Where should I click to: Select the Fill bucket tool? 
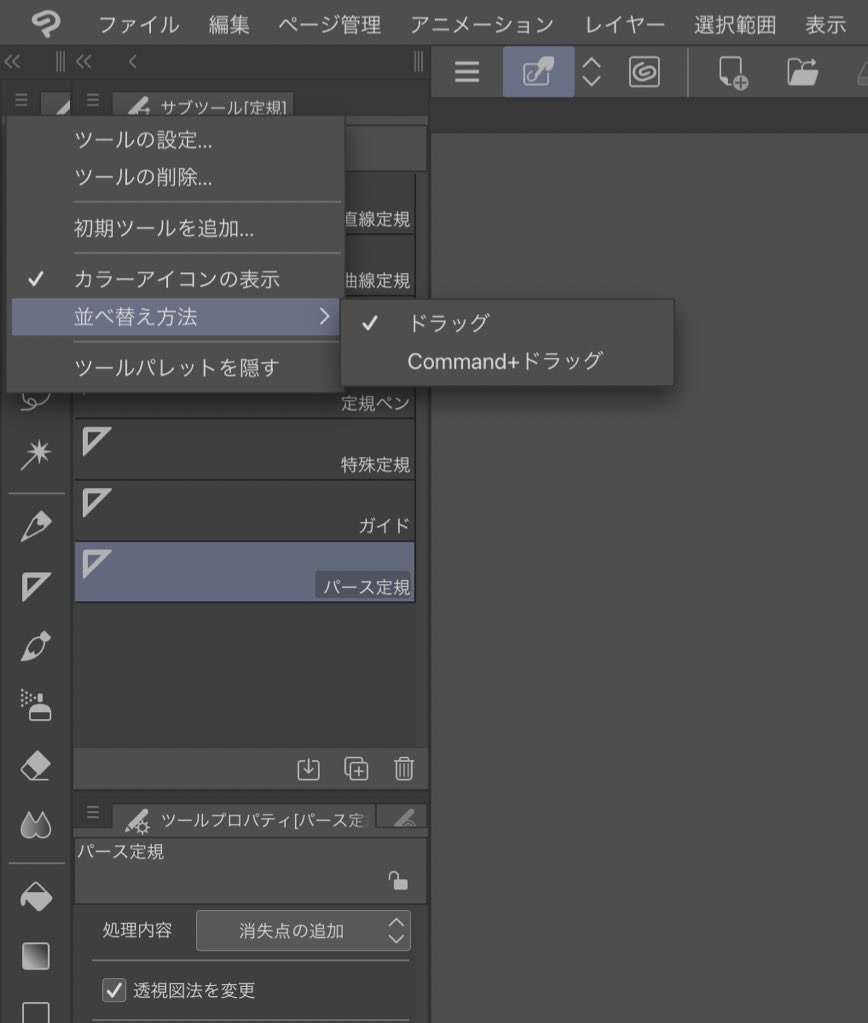pos(35,896)
